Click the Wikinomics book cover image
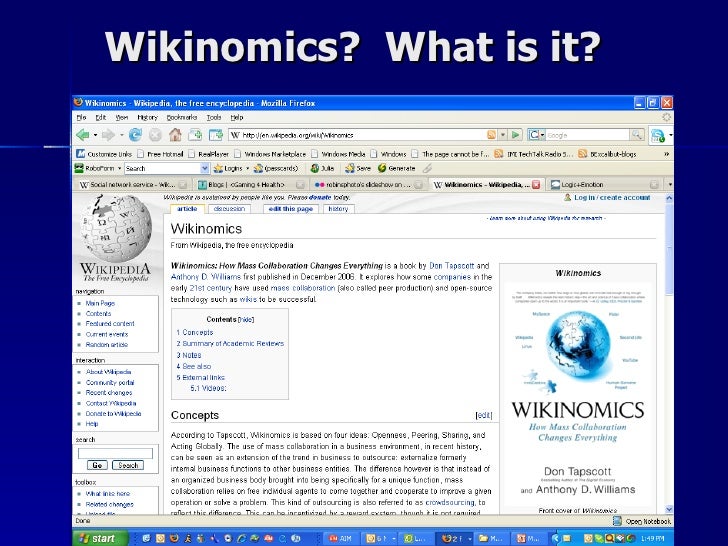The image size is (728, 546). 578,394
